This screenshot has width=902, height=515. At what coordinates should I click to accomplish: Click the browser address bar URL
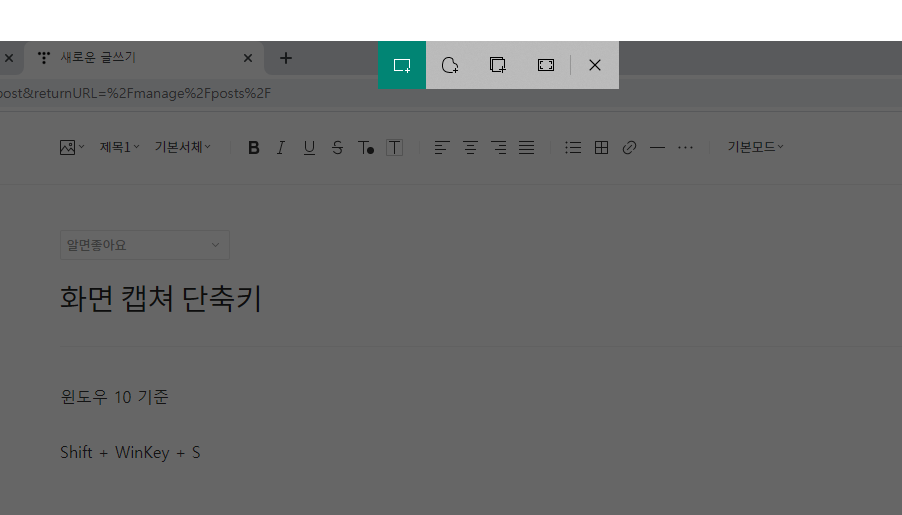pos(135,93)
